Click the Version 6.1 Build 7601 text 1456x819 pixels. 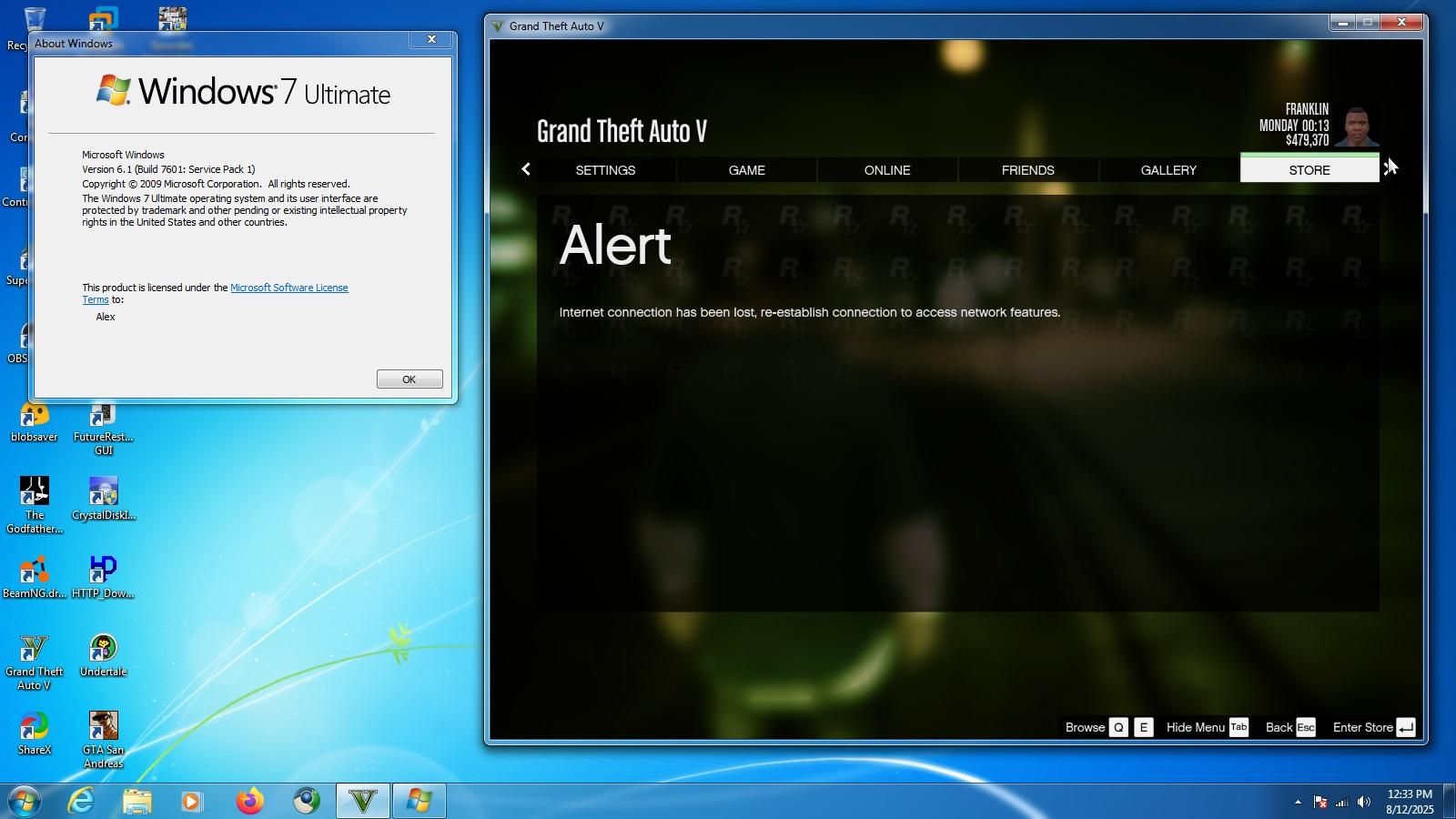click(168, 169)
